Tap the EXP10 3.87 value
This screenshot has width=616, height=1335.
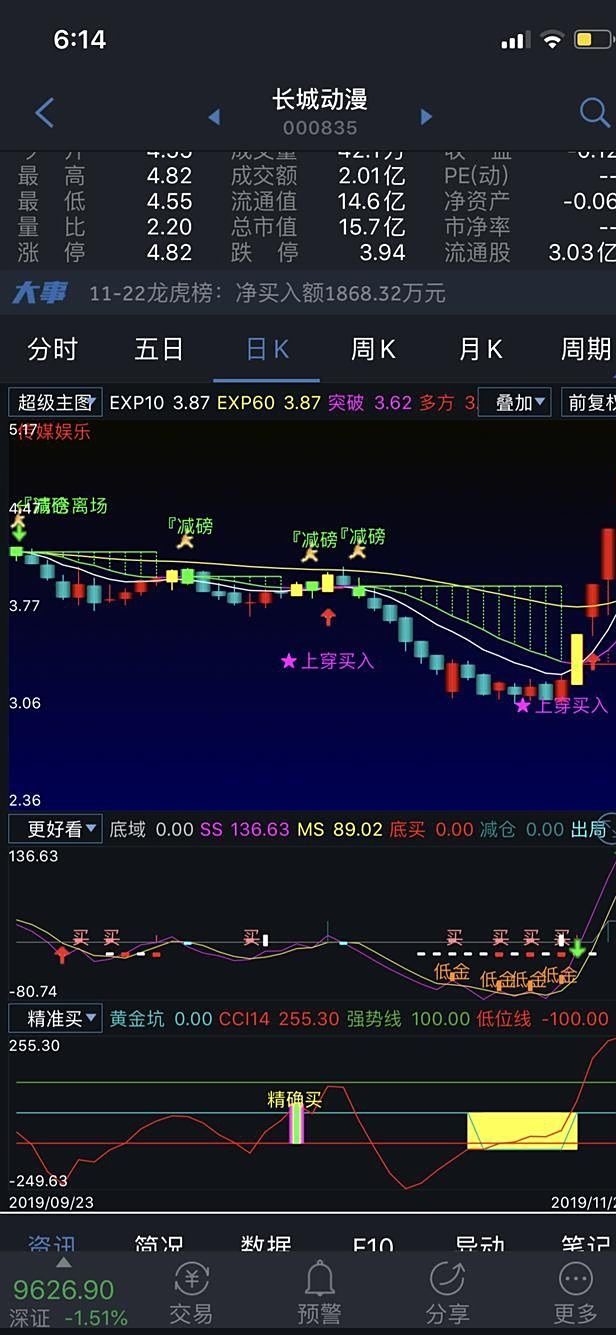[x=159, y=403]
